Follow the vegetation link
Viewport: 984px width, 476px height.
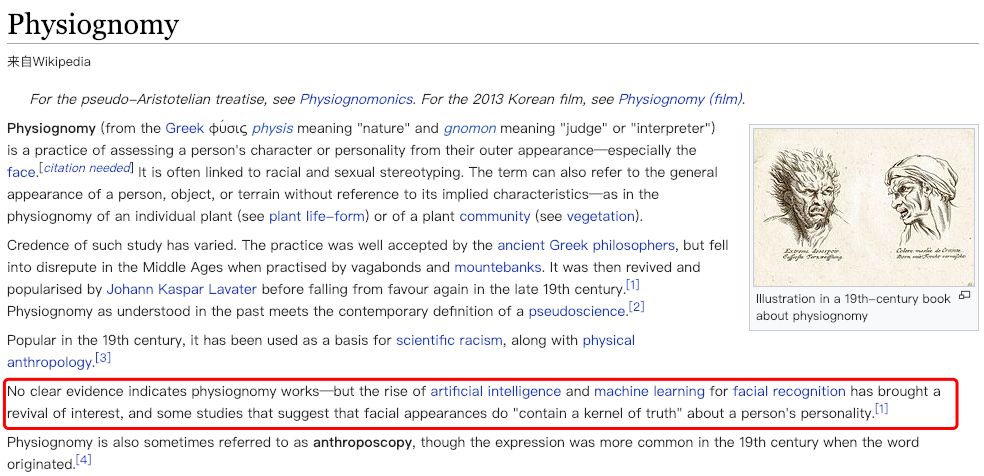601,216
